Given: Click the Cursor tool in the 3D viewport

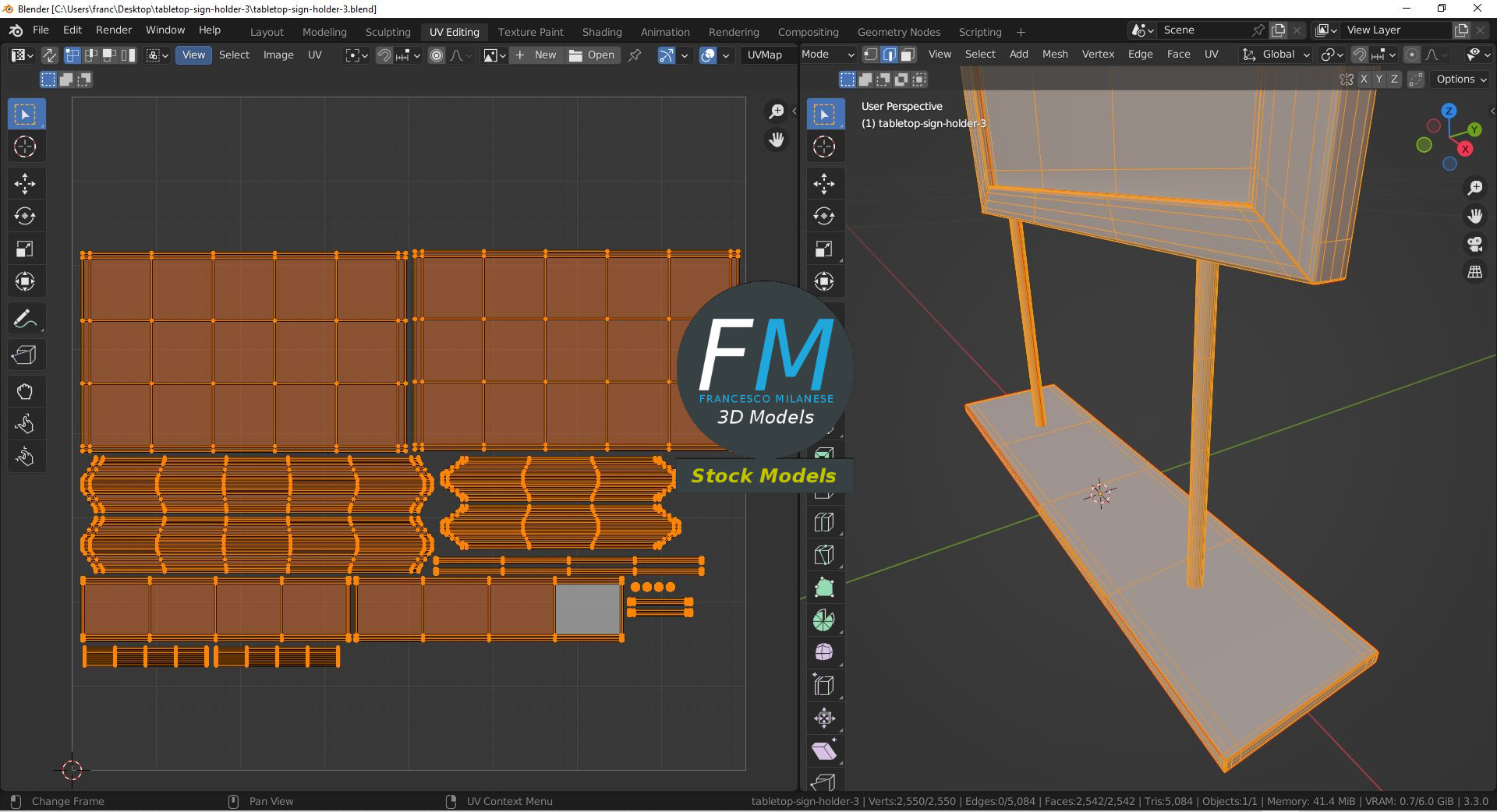Looking at the screenshot, I should (x=824, y=147).
